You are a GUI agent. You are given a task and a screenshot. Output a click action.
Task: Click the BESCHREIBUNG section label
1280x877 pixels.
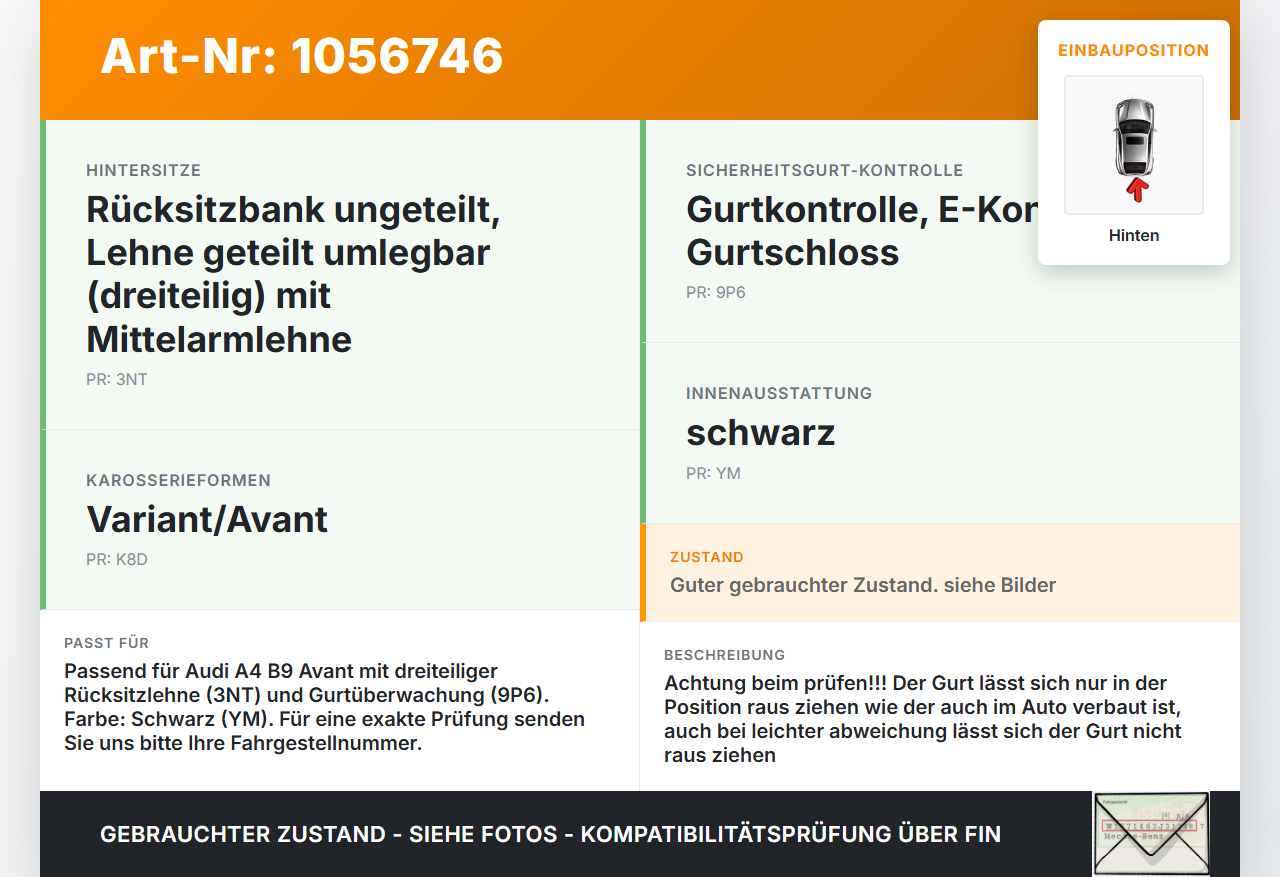[x=725, y=655]
